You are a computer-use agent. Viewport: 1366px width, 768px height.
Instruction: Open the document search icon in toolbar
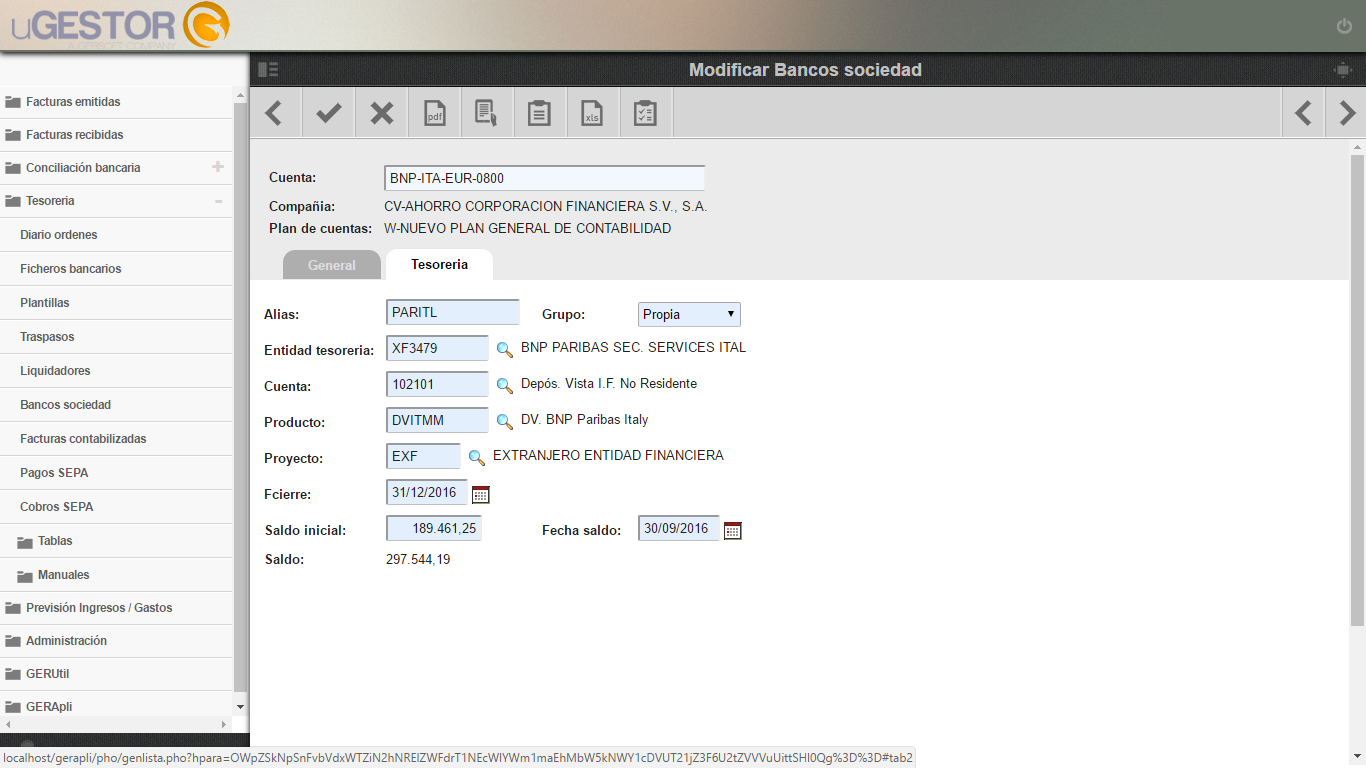(487, 113)
